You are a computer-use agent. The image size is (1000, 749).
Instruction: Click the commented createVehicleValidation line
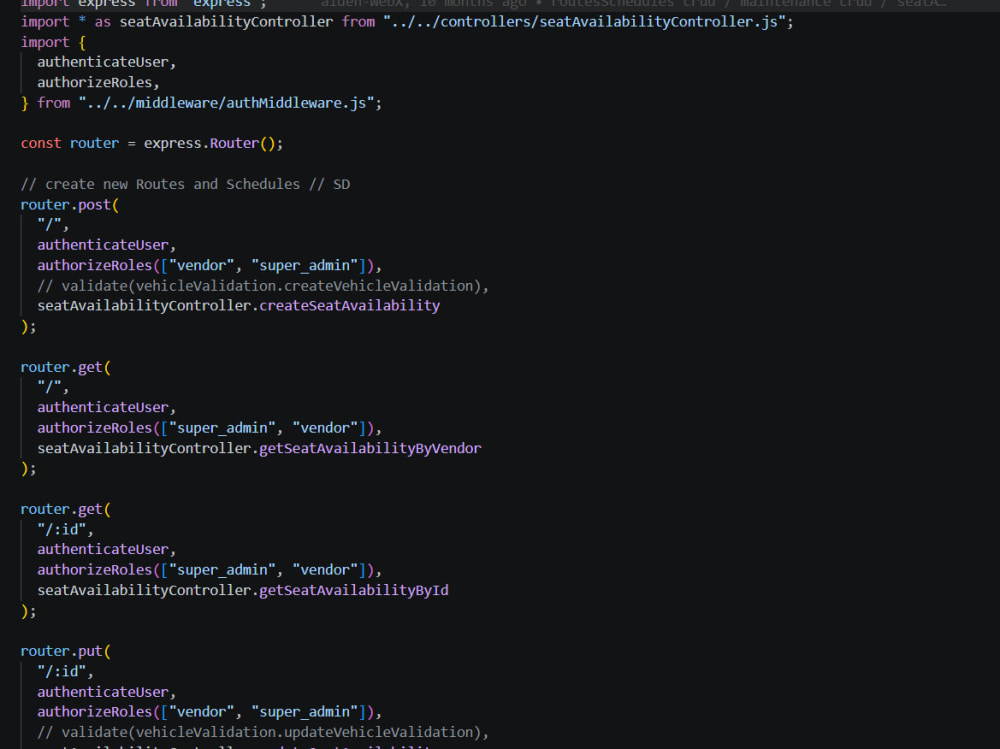[263, 286]
